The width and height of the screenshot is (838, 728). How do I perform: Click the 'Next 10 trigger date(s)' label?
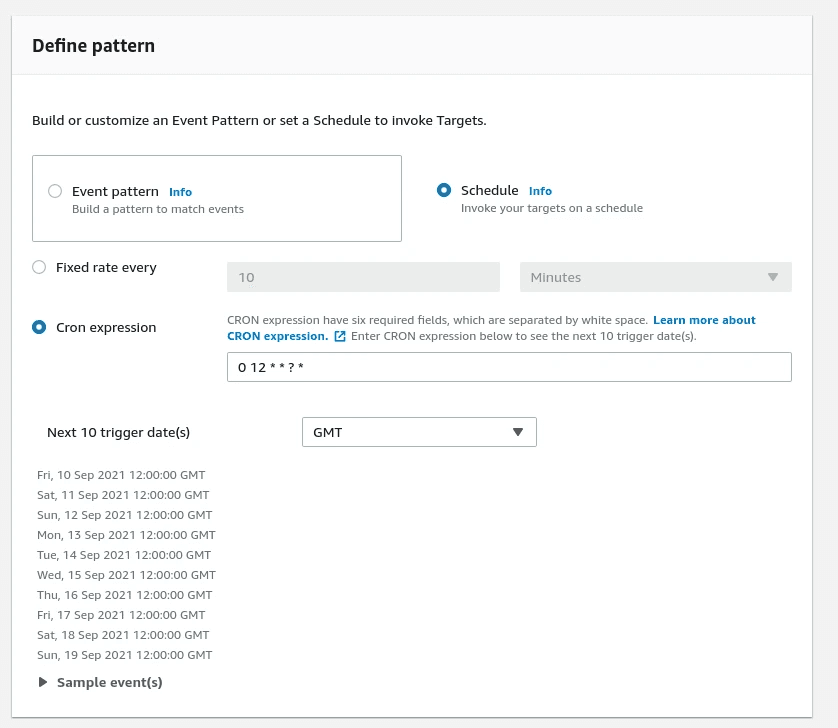coord(119,432)
